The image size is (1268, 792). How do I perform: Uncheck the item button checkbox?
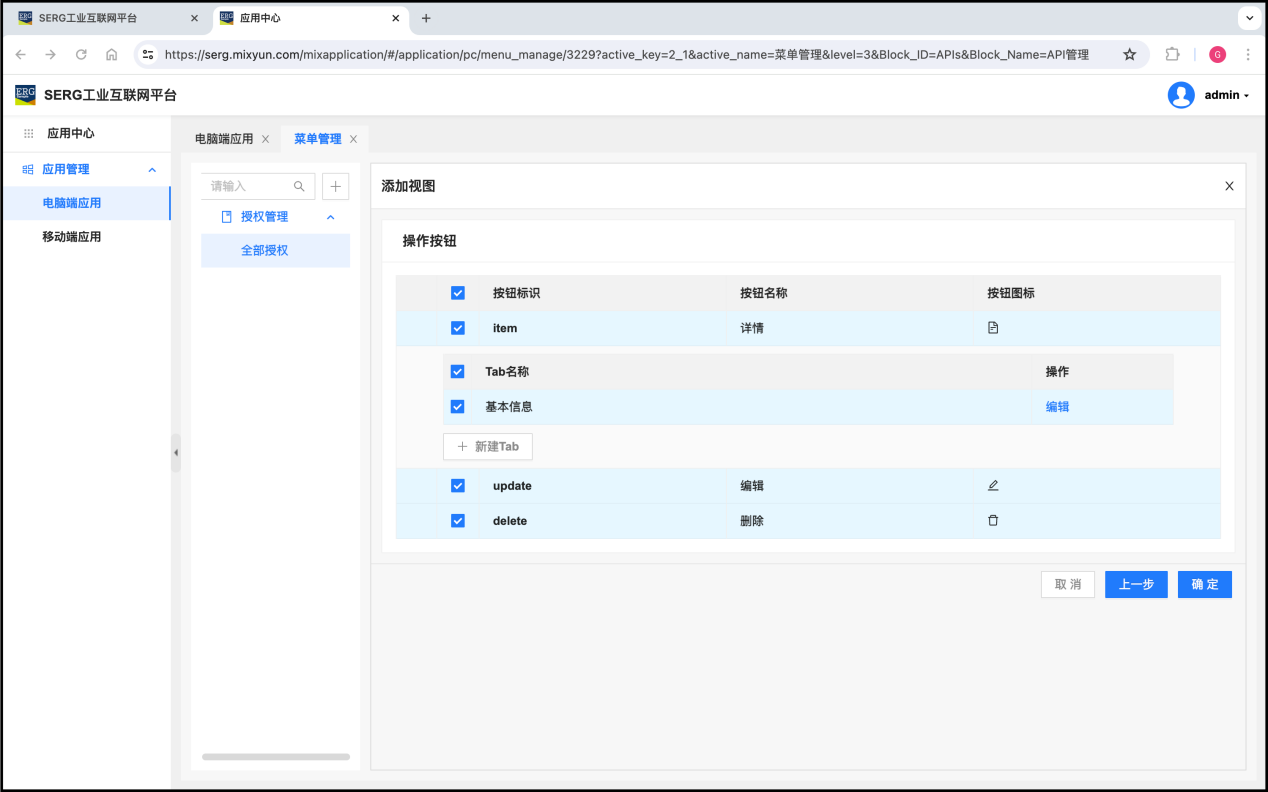458,328
